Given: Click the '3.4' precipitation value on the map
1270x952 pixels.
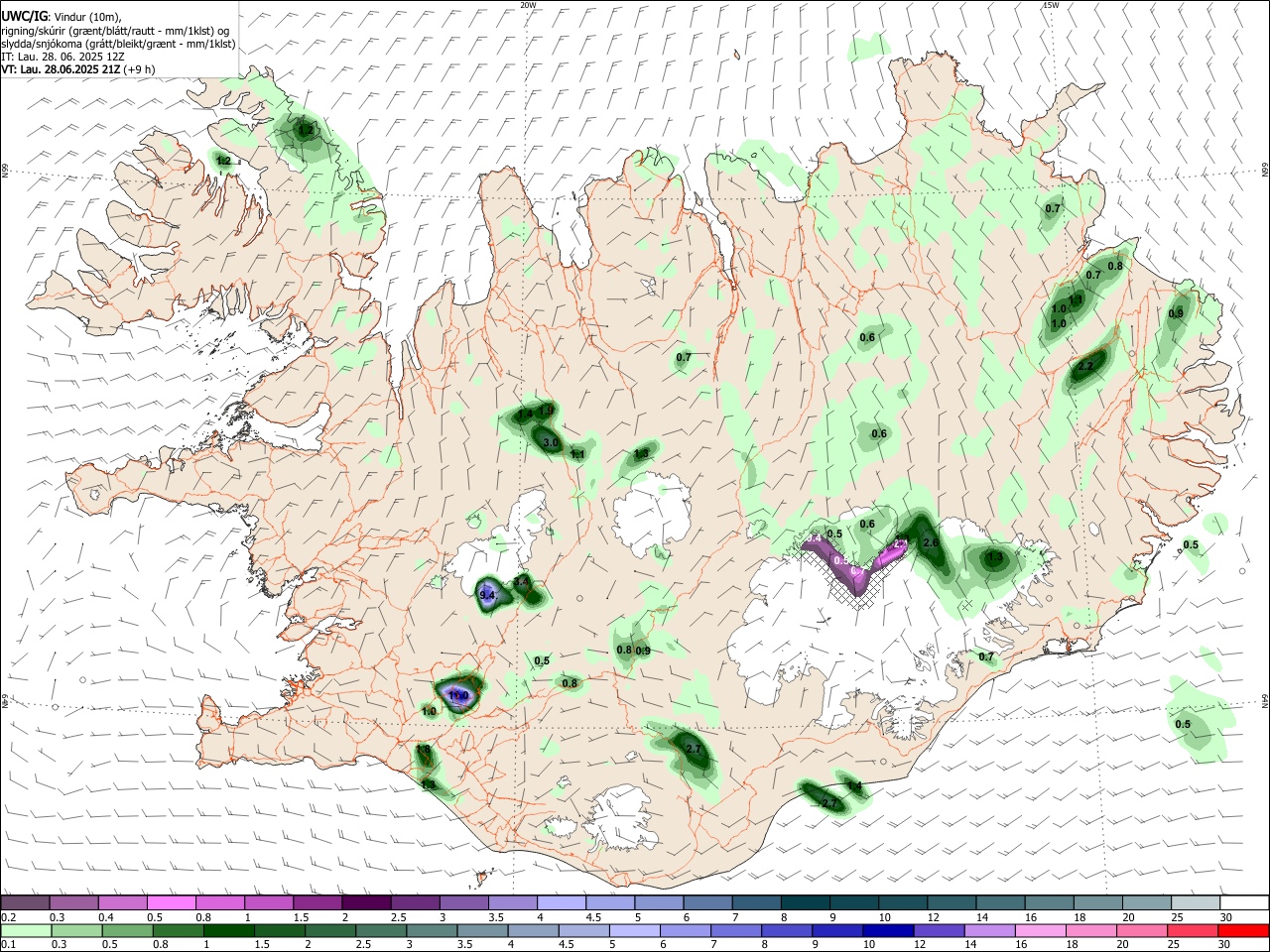Looking at the screenshot, I should coord(521,581).
